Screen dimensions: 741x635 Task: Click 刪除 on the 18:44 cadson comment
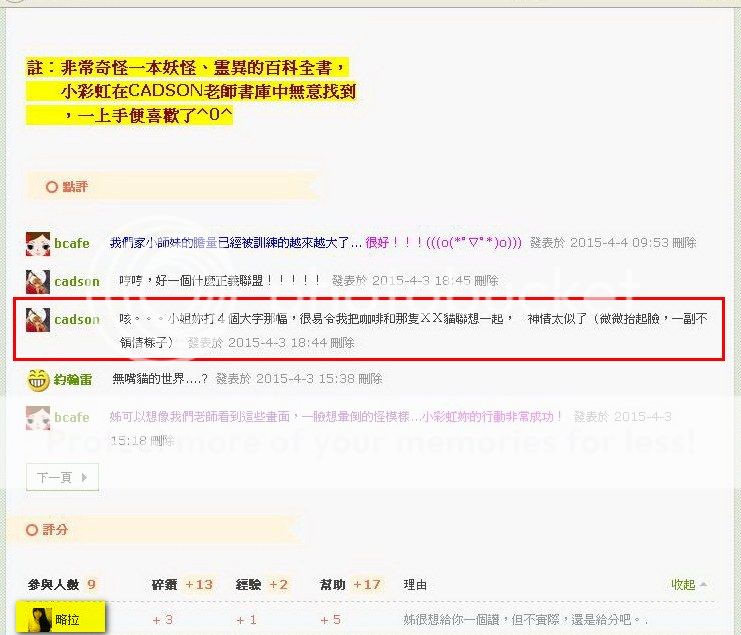coord(342,342)
